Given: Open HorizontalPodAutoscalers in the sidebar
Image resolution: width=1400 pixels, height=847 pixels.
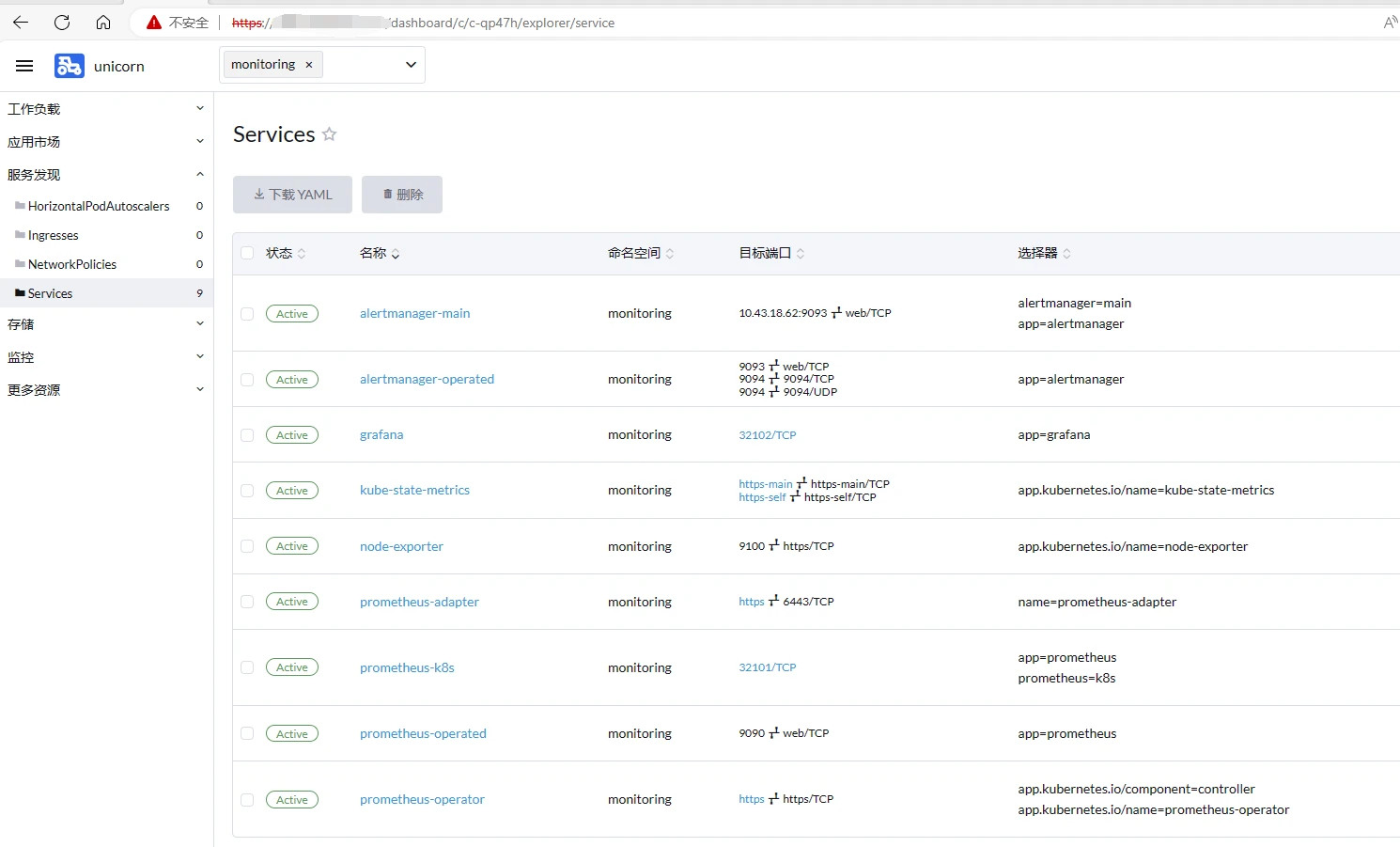Looking at the screenshot, I should [99, 206].
